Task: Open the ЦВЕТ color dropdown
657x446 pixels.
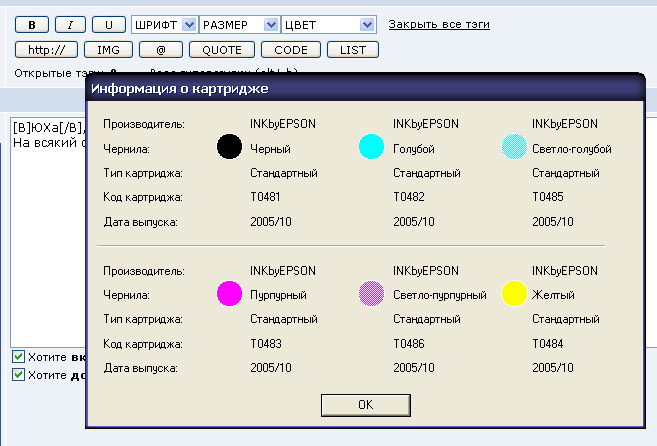Action: pos(328,25)
